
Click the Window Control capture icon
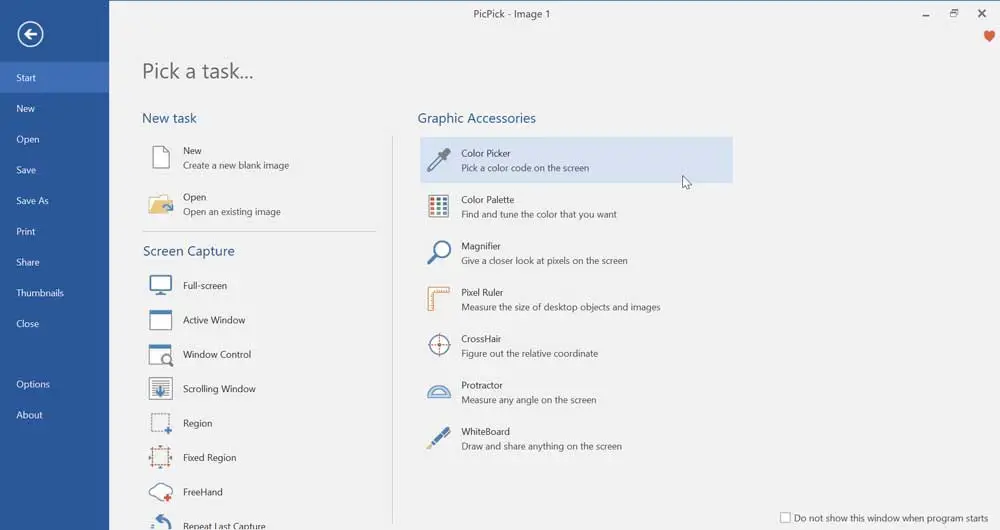[161, 355]
